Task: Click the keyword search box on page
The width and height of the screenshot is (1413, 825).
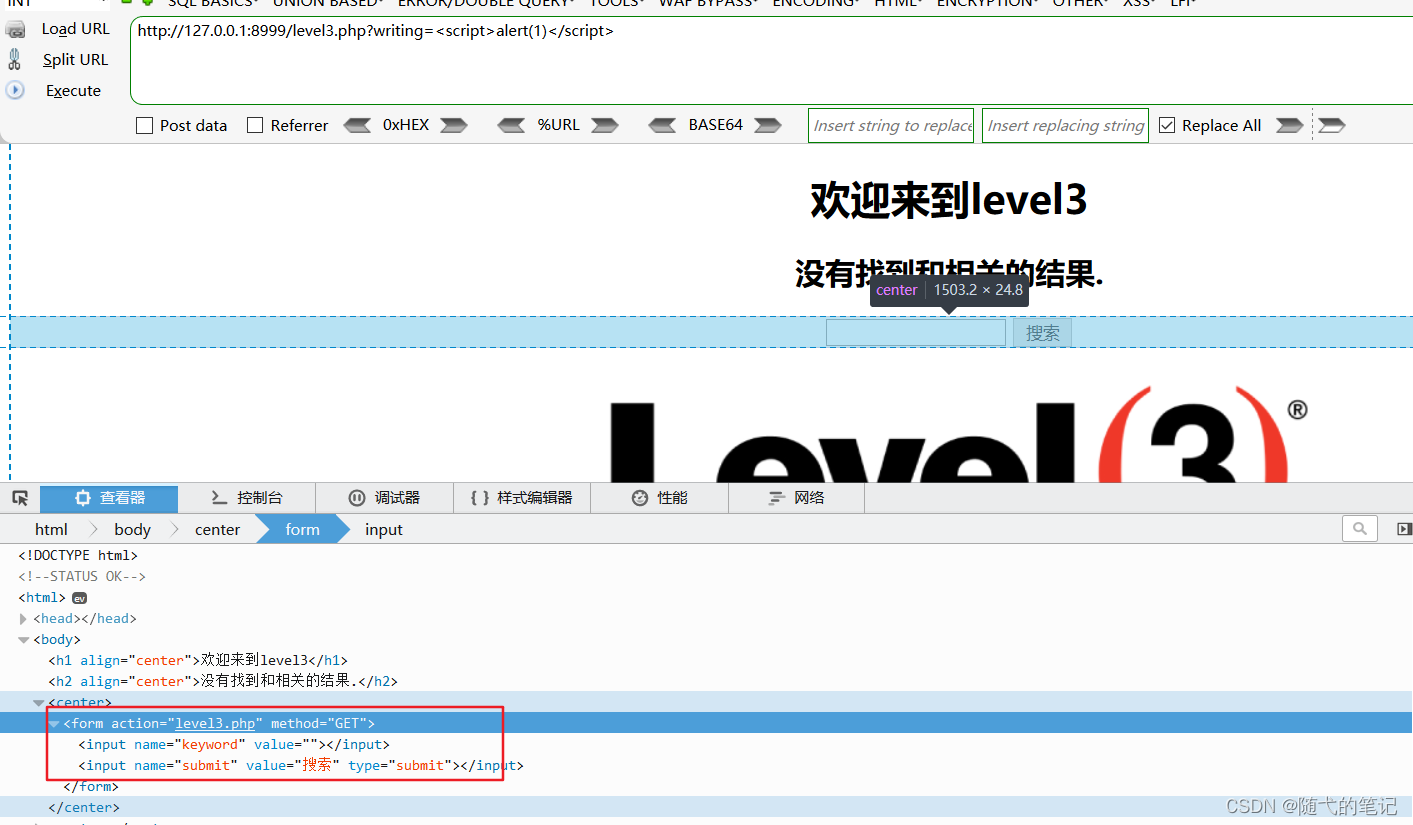Action: (x=916, y=333)
